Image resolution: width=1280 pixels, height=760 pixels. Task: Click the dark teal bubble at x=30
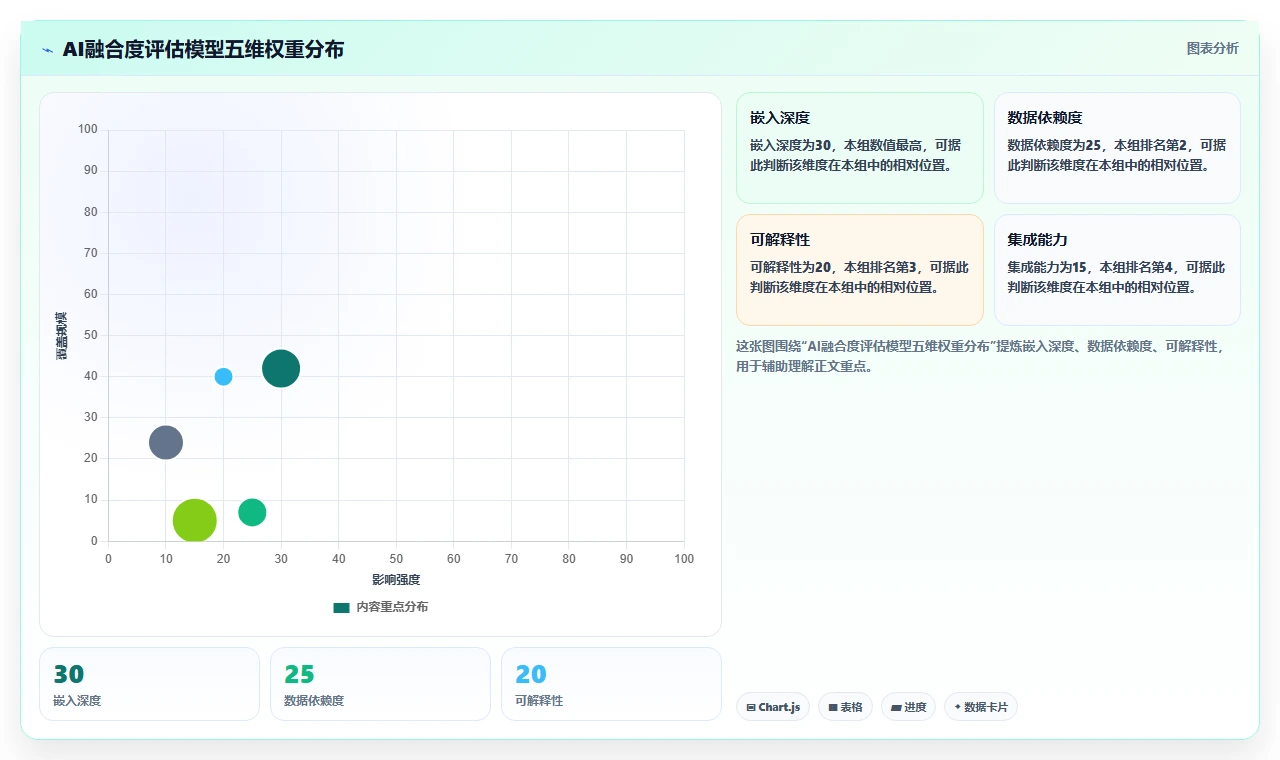[x=281, y=368]
